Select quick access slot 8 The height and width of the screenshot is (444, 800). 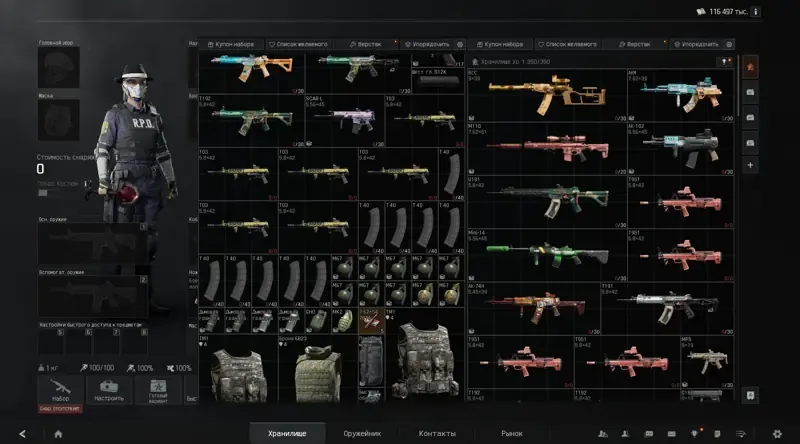click(x=135, y=342)
